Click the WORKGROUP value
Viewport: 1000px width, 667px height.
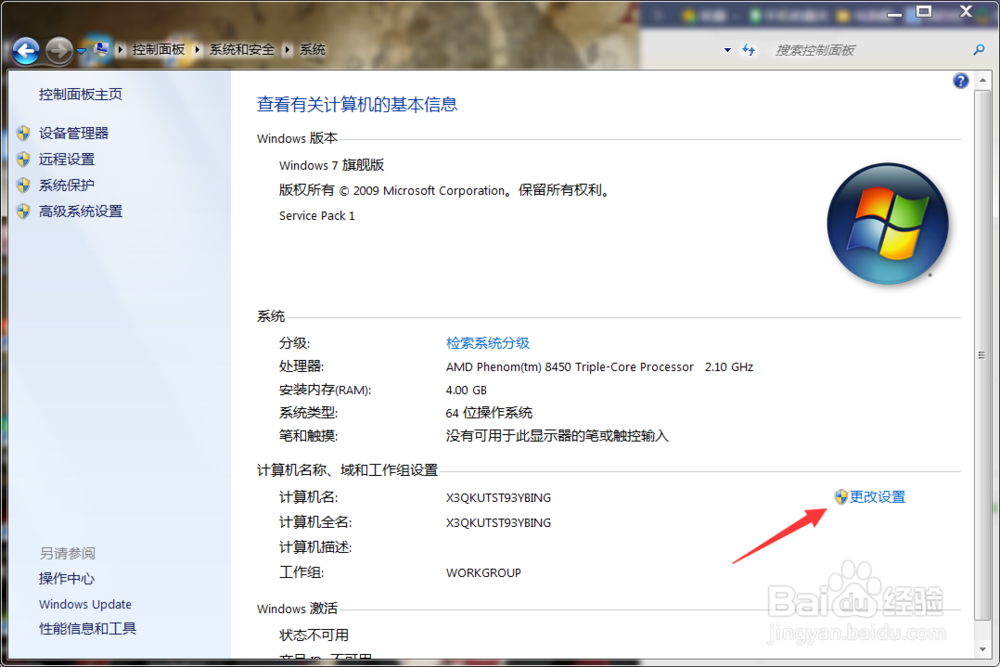click(483, 573)
